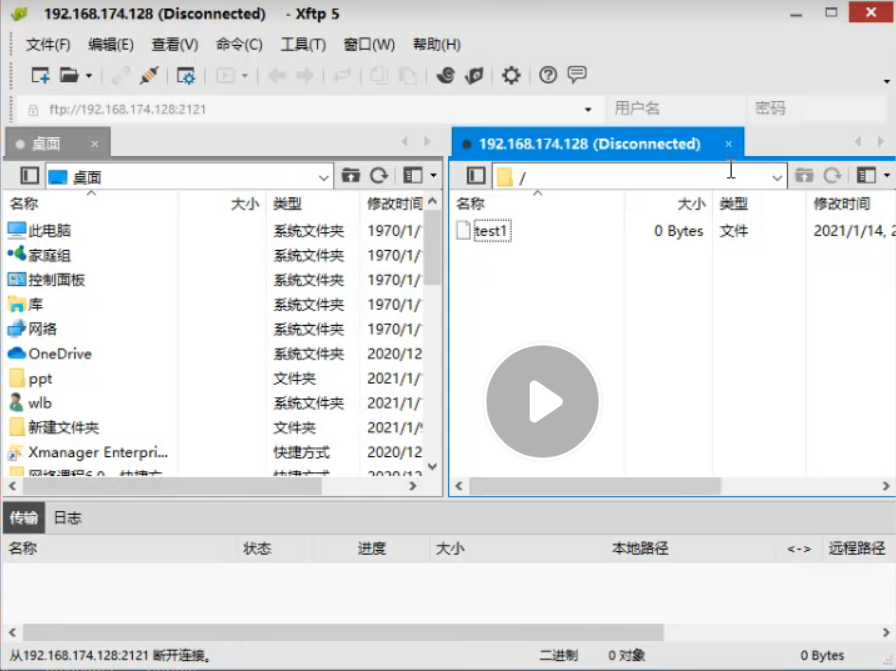
Task: Click the feedback speech bubble icon
Action: click(x=577, y=75)
